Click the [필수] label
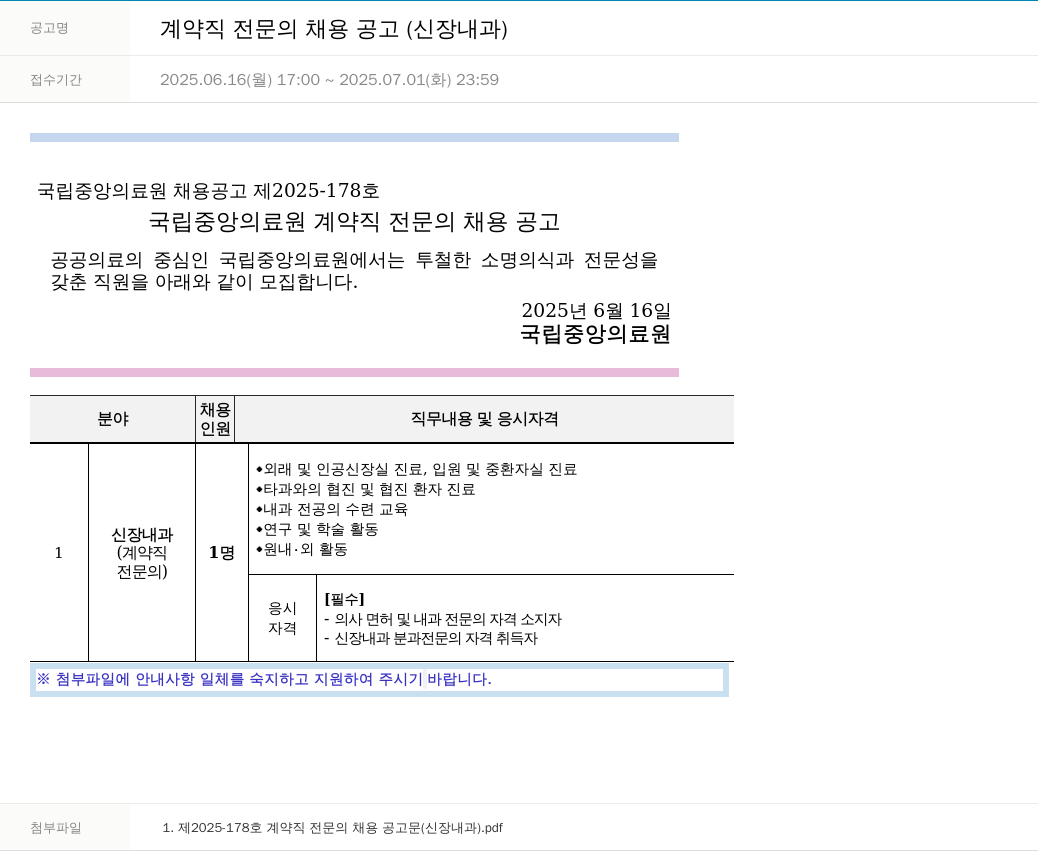1038x852 pixels. [x=344, y=599]
